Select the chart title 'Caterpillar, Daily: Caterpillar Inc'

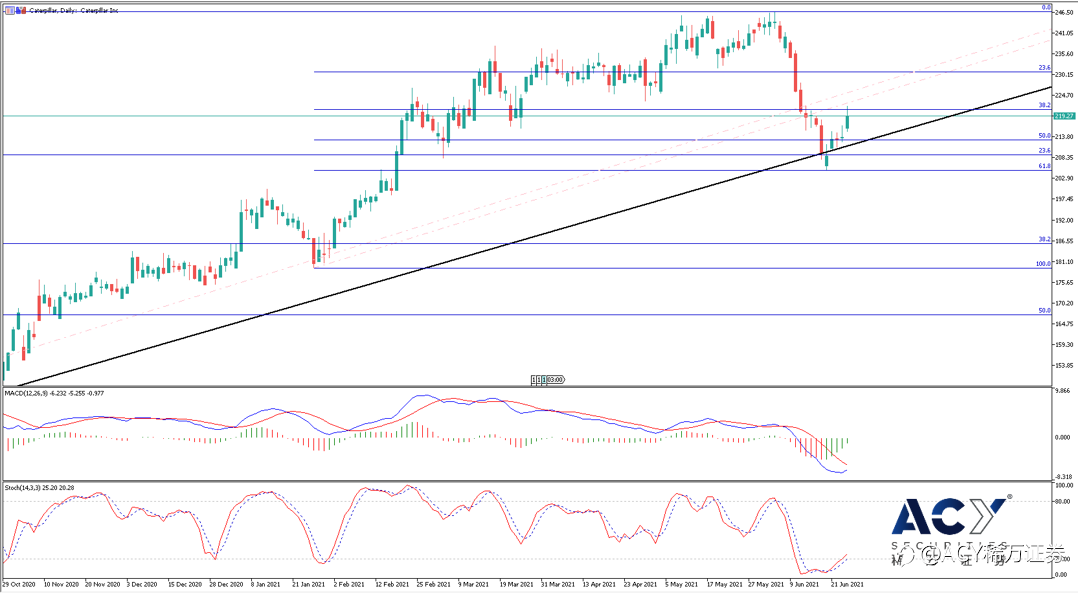(74, 10)
